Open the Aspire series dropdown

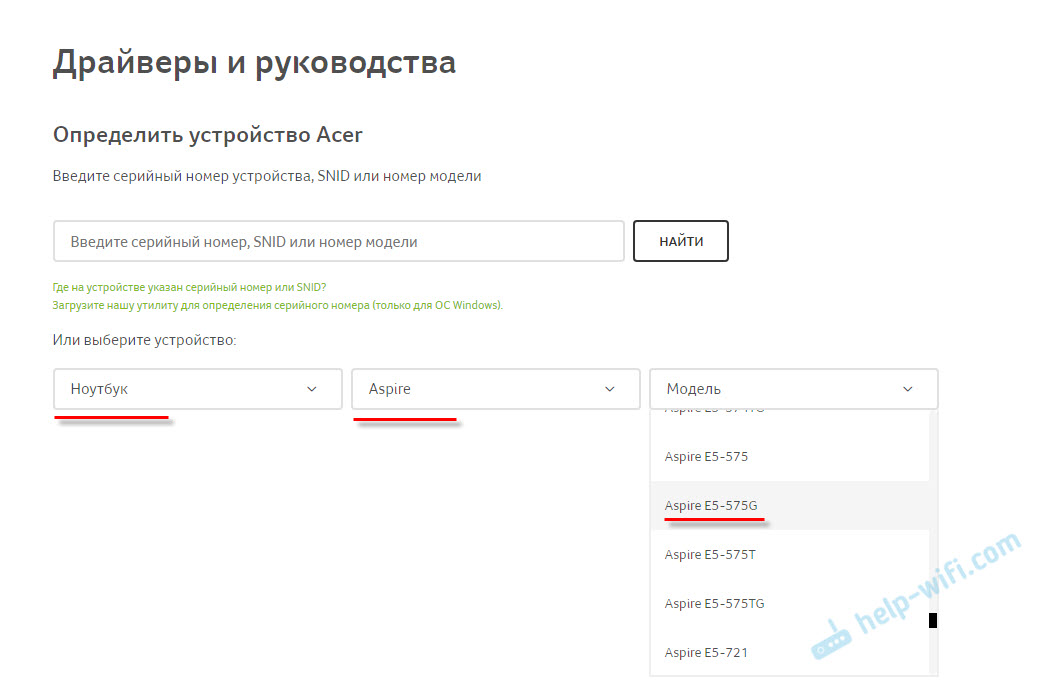pos(495,389)
